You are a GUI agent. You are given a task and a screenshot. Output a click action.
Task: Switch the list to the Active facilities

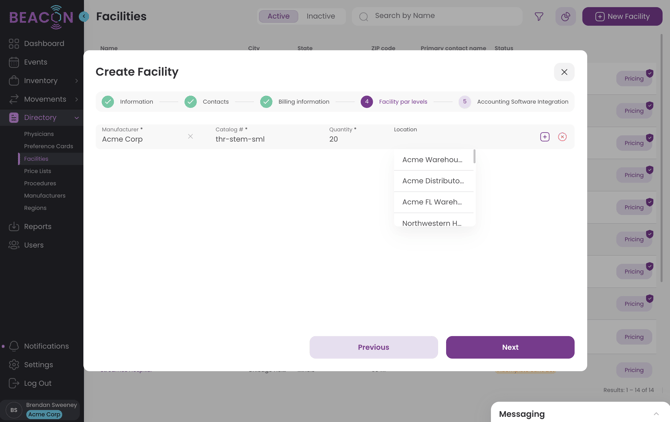tap(278, 16)
